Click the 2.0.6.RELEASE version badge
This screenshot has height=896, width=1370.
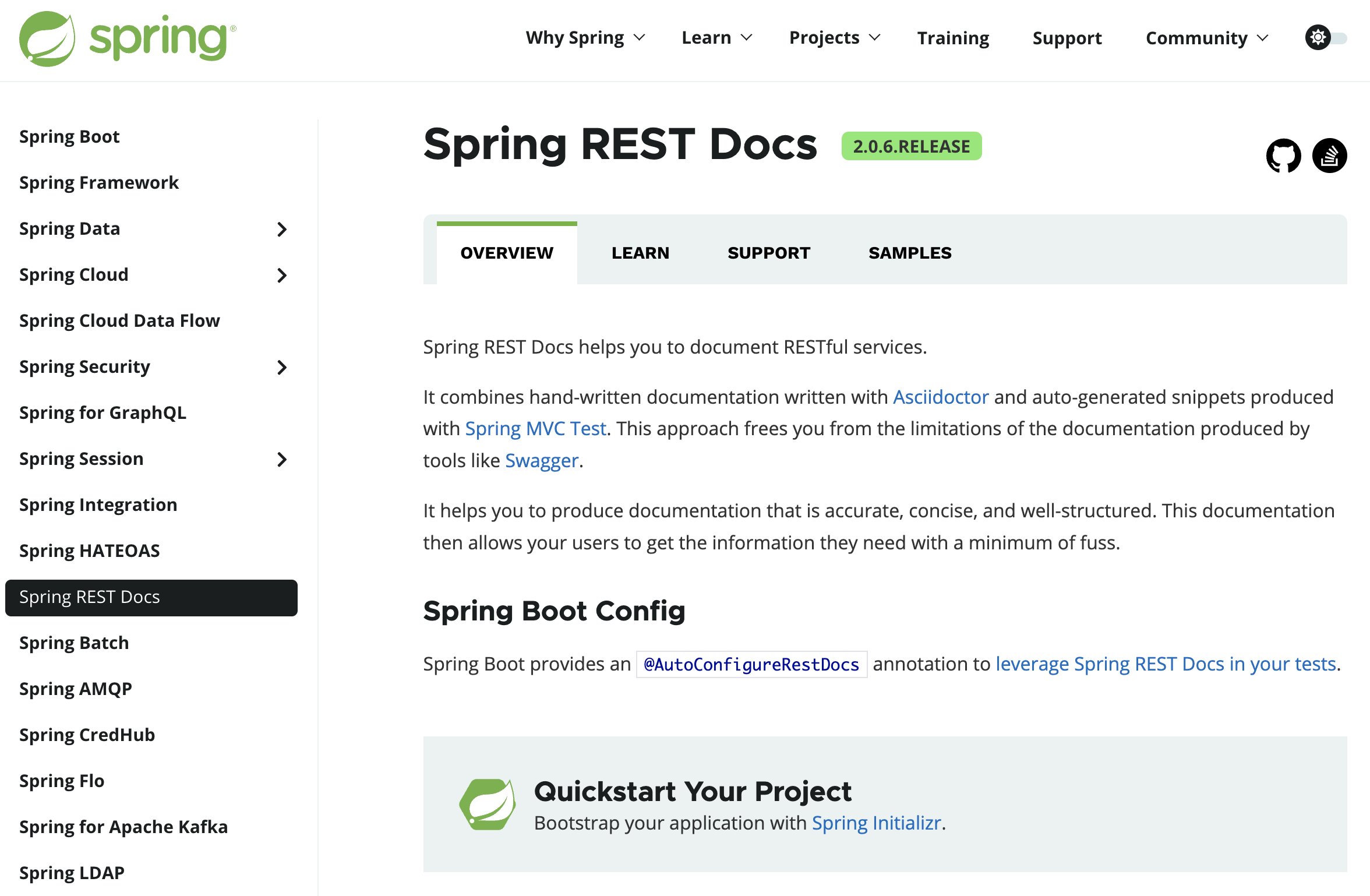(x=911, y=146)
